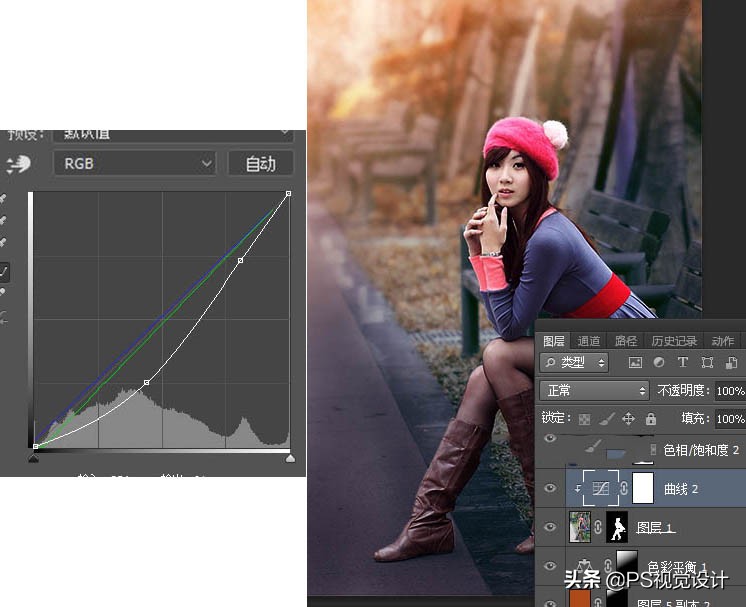746x607 pixels.
Task: Select the pencil draw-curve tool
Action: pos(3,293)
